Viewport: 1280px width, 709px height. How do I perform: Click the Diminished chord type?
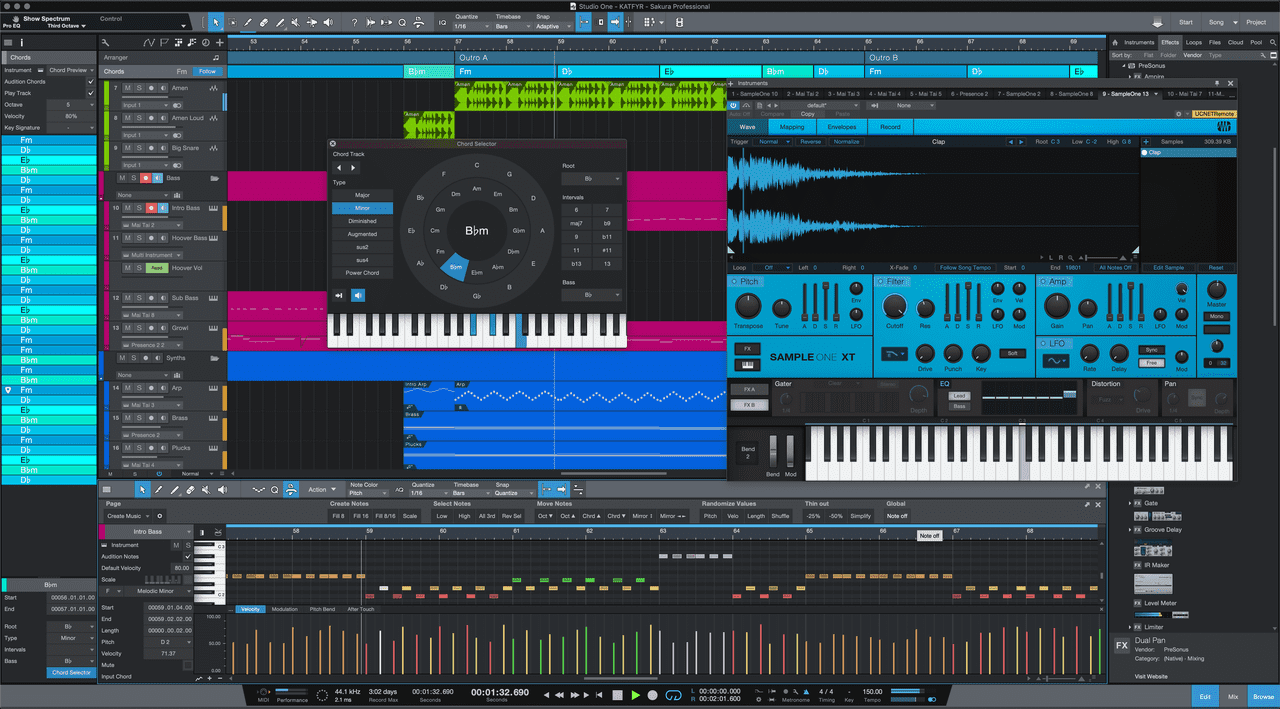pyautogui.click(x=362, y=221)
